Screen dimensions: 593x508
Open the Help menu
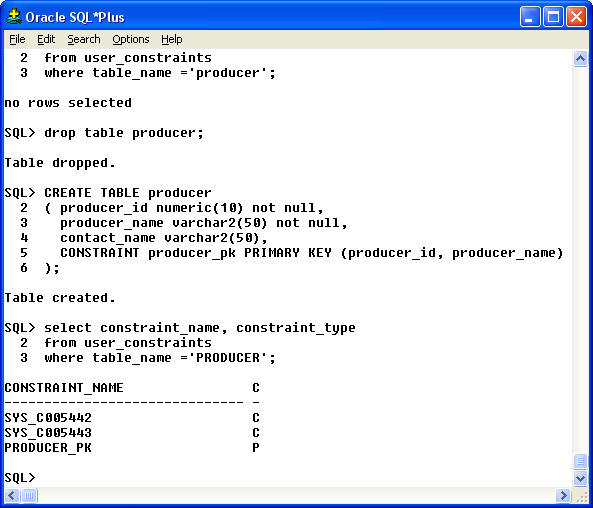tap(171, 39)
